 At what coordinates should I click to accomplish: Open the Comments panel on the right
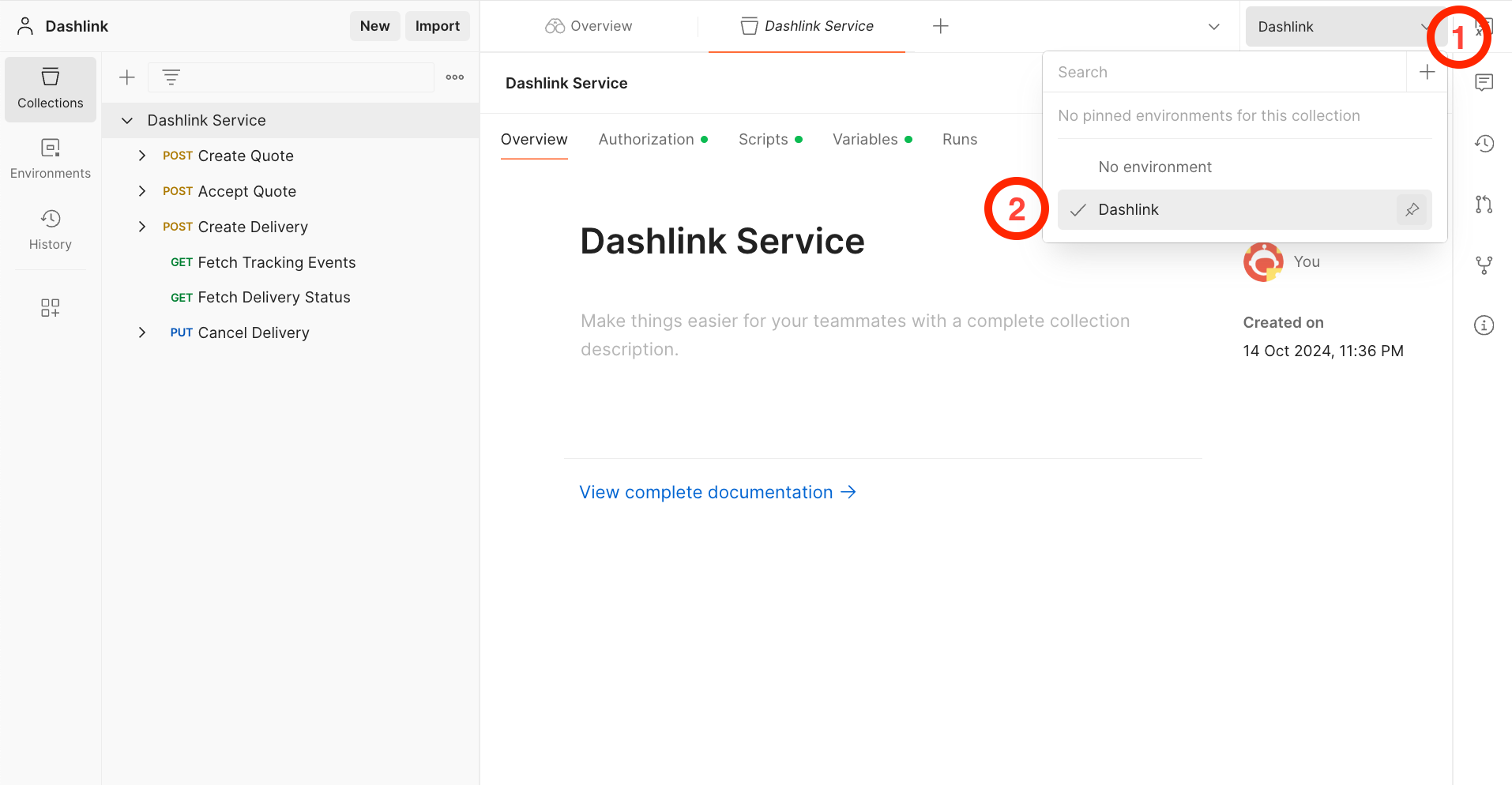coord(1485,81)
